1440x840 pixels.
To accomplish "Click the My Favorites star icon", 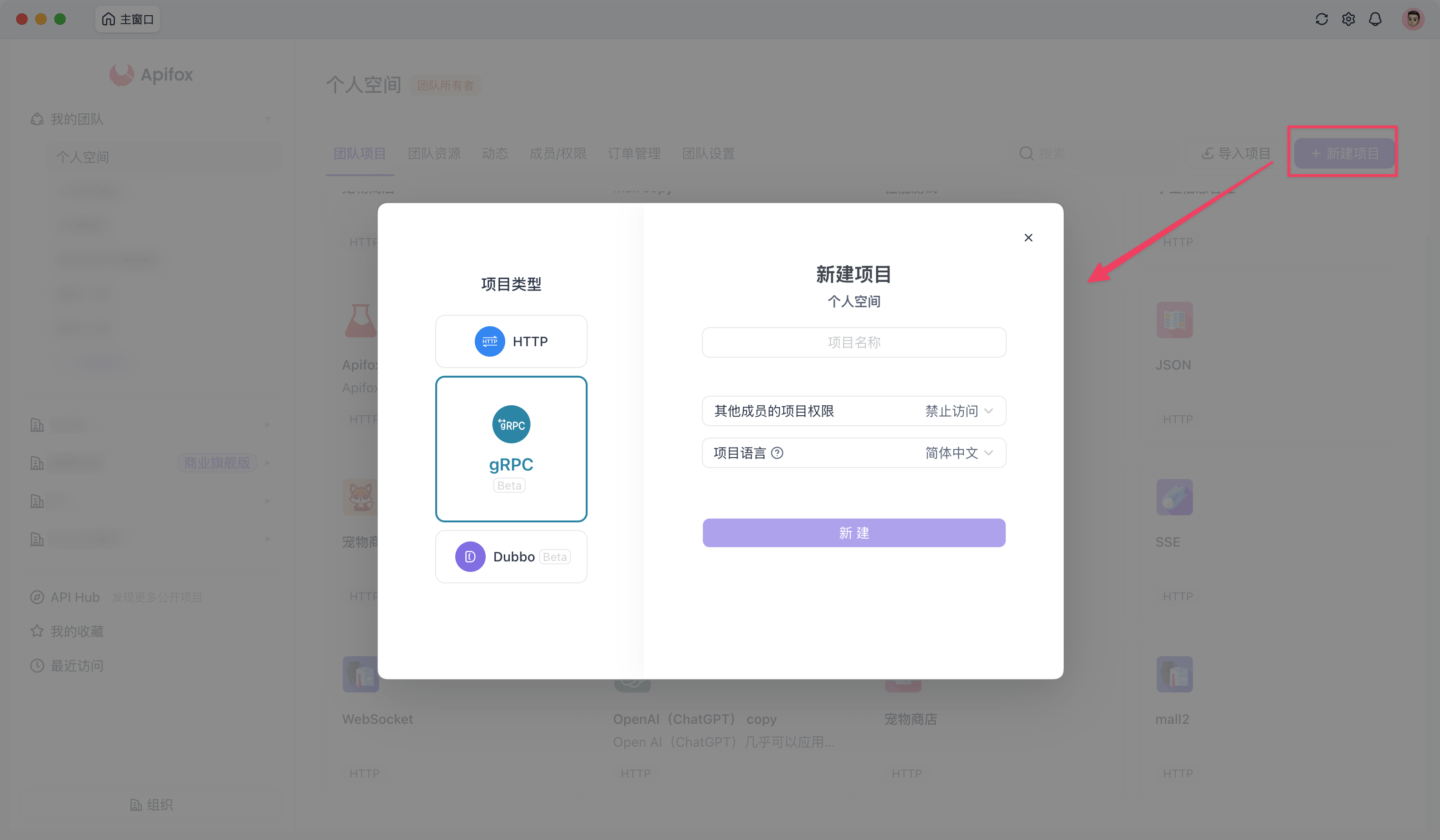I will (37, 631).
